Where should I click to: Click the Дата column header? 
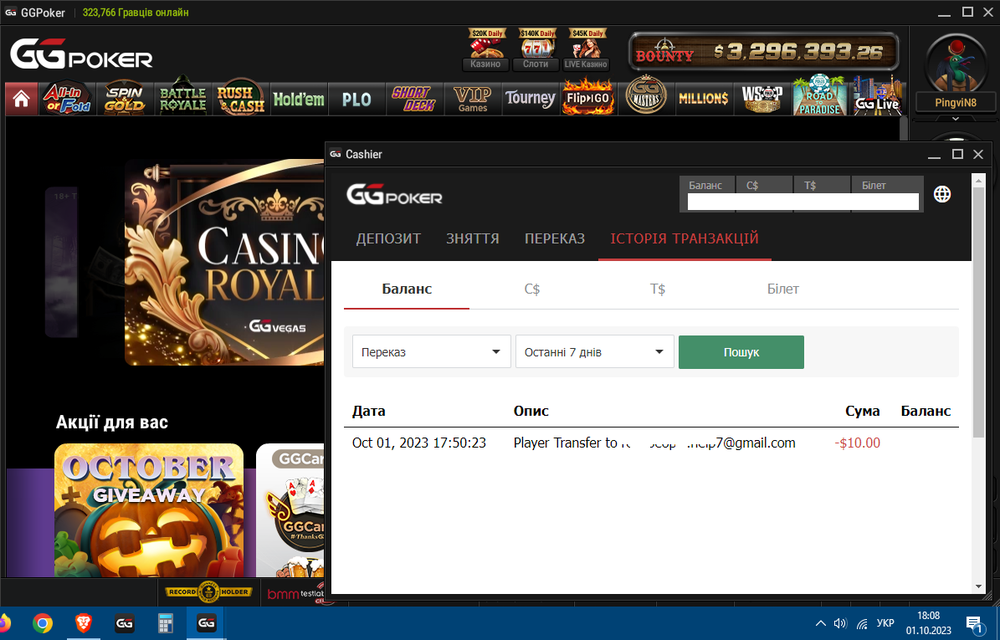click(369, 411)
